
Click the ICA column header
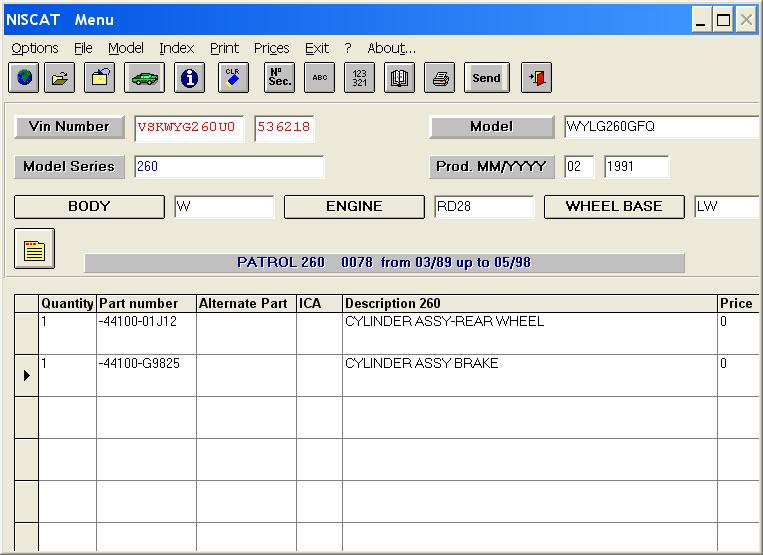(319, 304)
